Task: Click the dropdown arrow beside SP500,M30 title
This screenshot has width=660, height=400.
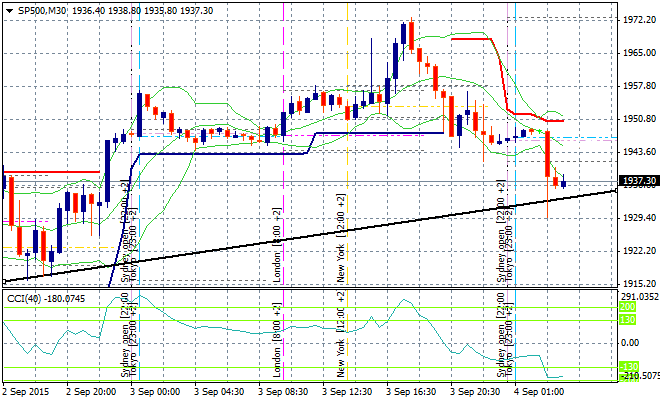Action: click(x=7, y=8)
